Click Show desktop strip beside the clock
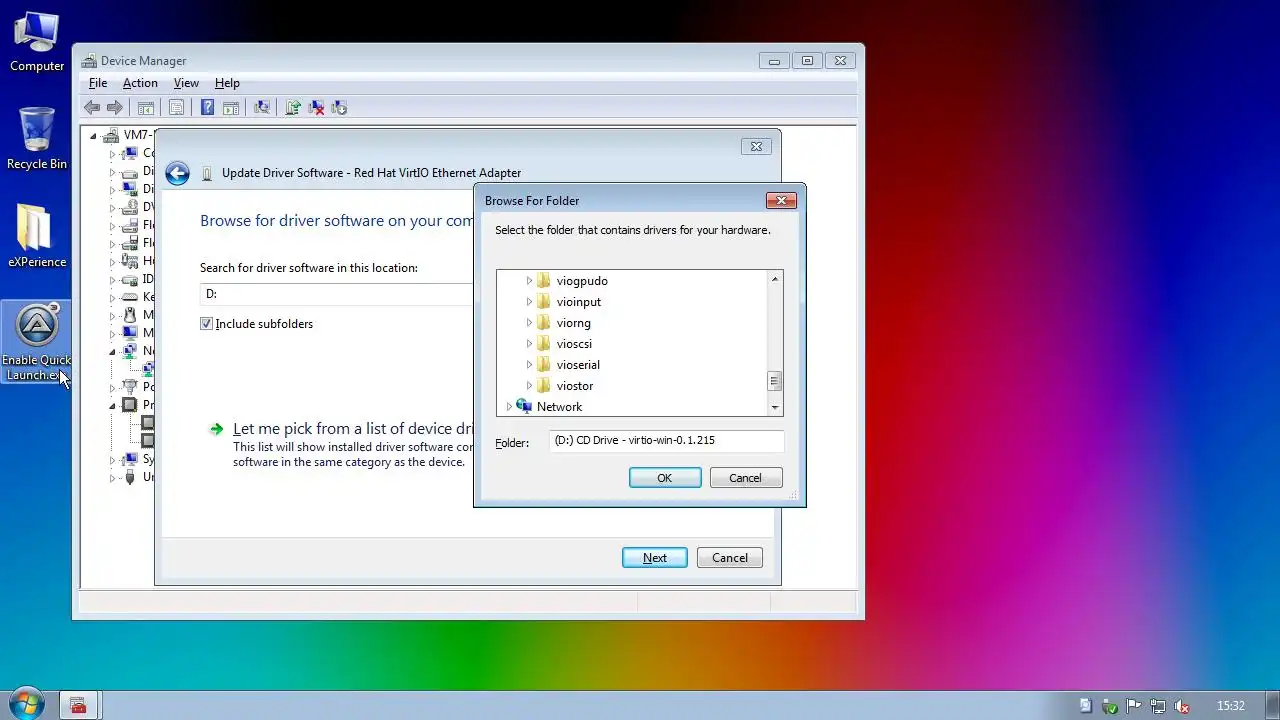Screen dimensions: 1280x720 tap(1272, 705)
